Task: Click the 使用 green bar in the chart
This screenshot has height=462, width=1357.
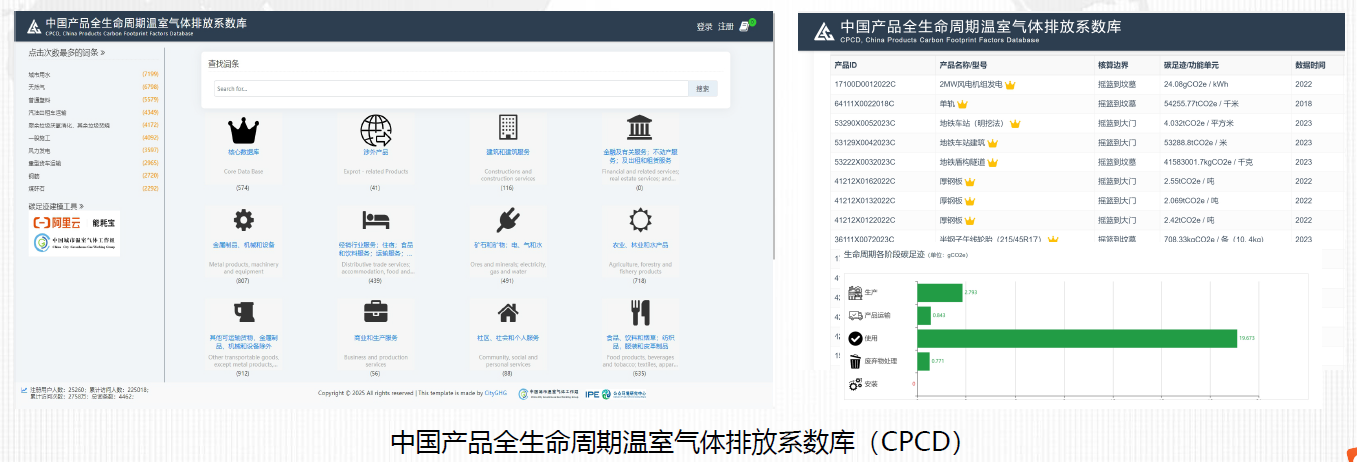Action: (x=1077, y=338)
